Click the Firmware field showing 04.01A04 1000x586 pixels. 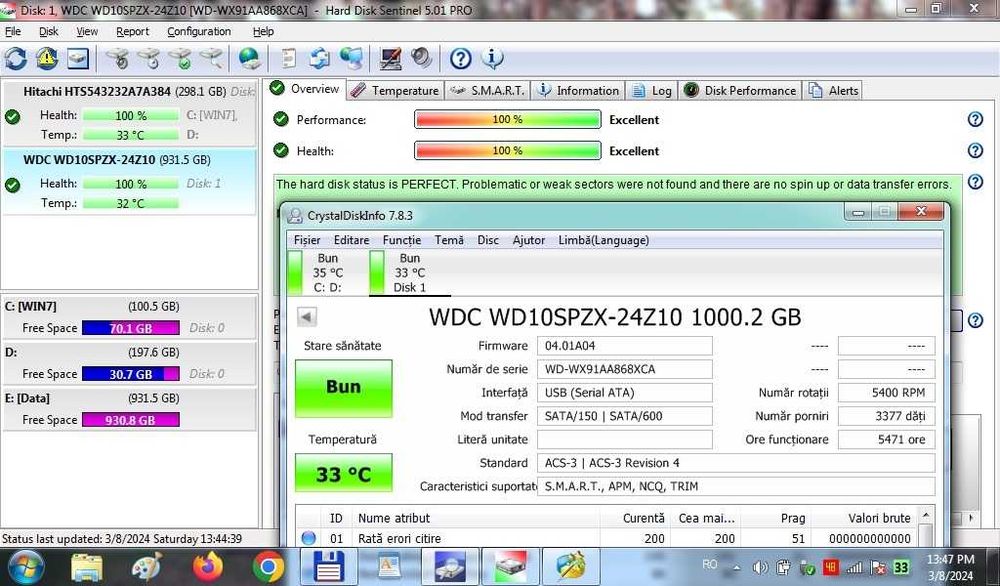(x=624, y=346)
